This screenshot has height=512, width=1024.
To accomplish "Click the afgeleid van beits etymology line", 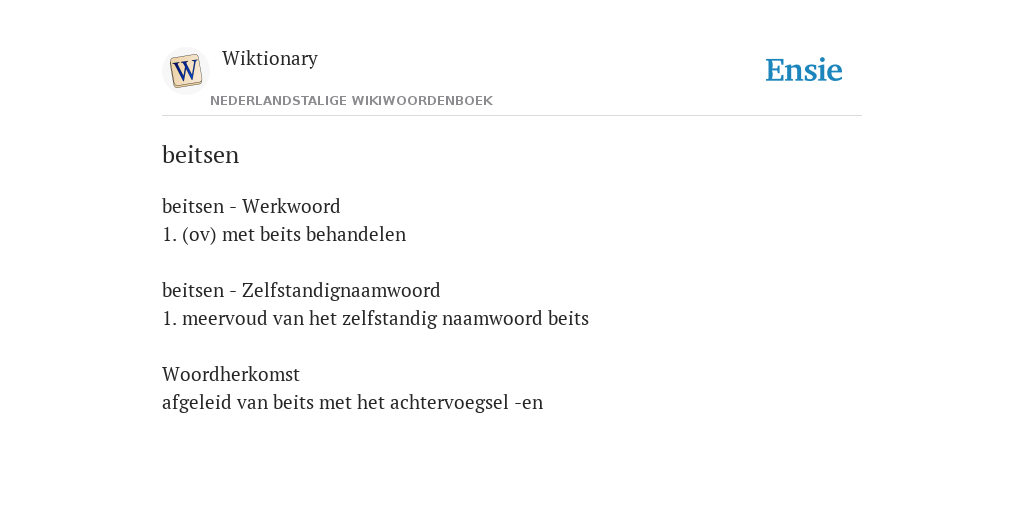I will click(x=352, y=402).
